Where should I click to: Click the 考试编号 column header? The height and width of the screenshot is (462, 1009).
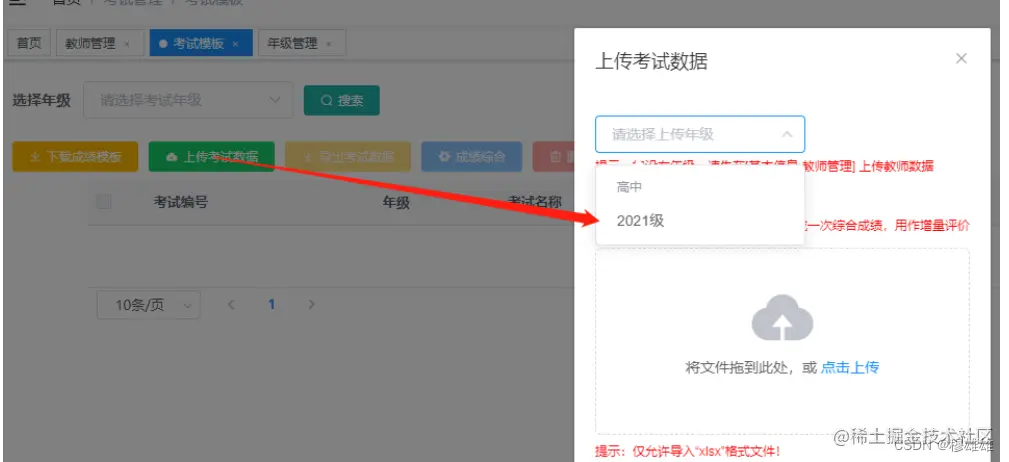coord(180,202)
